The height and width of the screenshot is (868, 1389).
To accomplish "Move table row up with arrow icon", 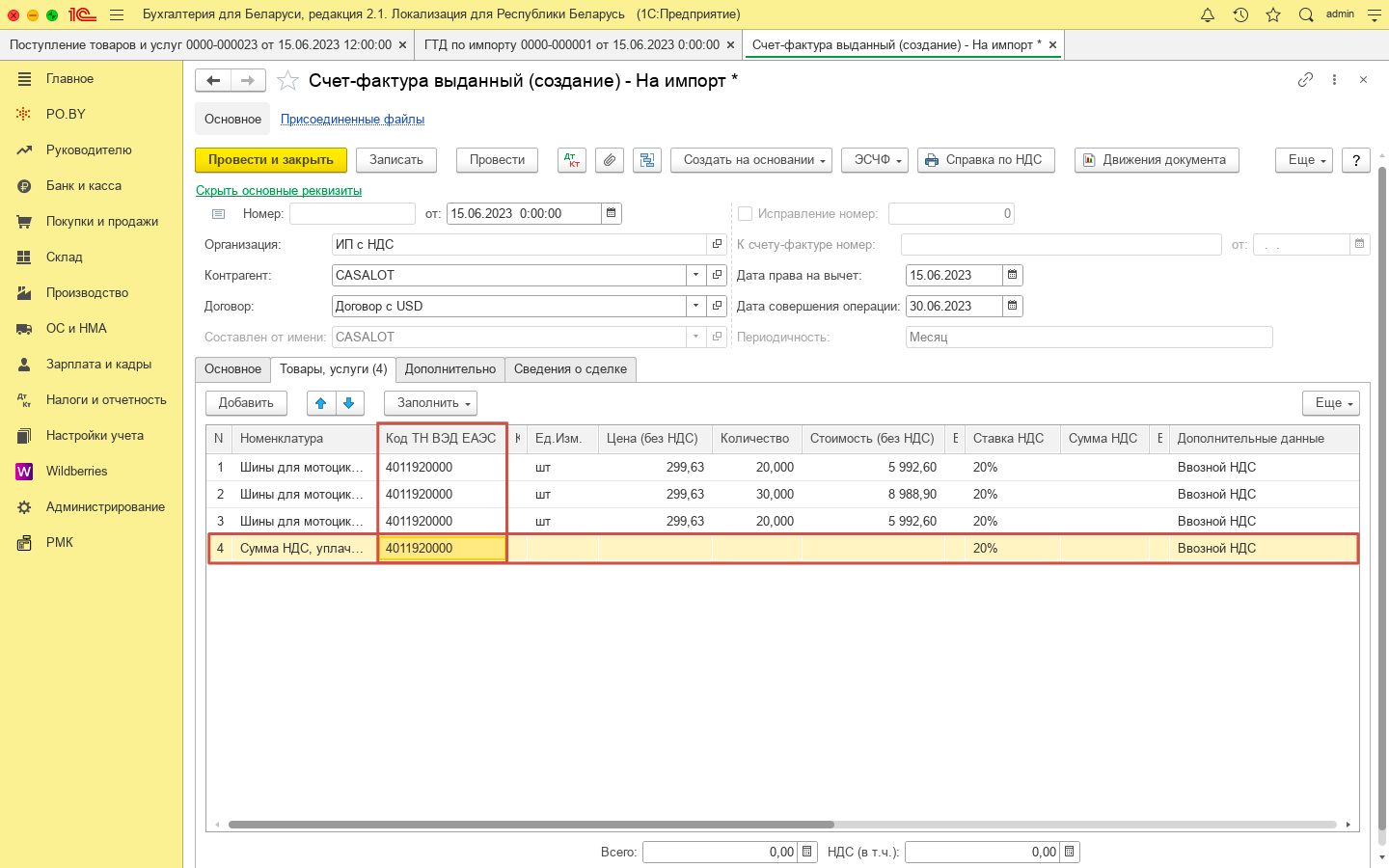I will point(321,403).
